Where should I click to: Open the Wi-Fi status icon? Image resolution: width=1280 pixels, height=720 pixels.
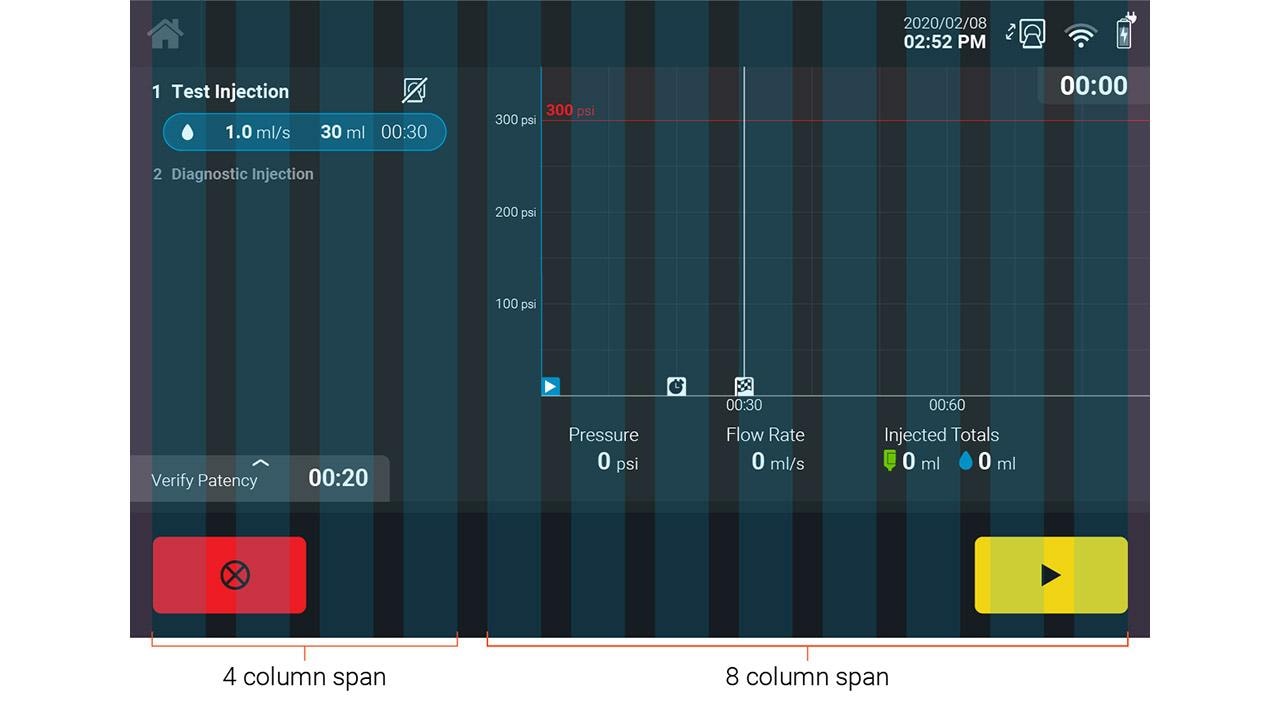coord(1081,36)
